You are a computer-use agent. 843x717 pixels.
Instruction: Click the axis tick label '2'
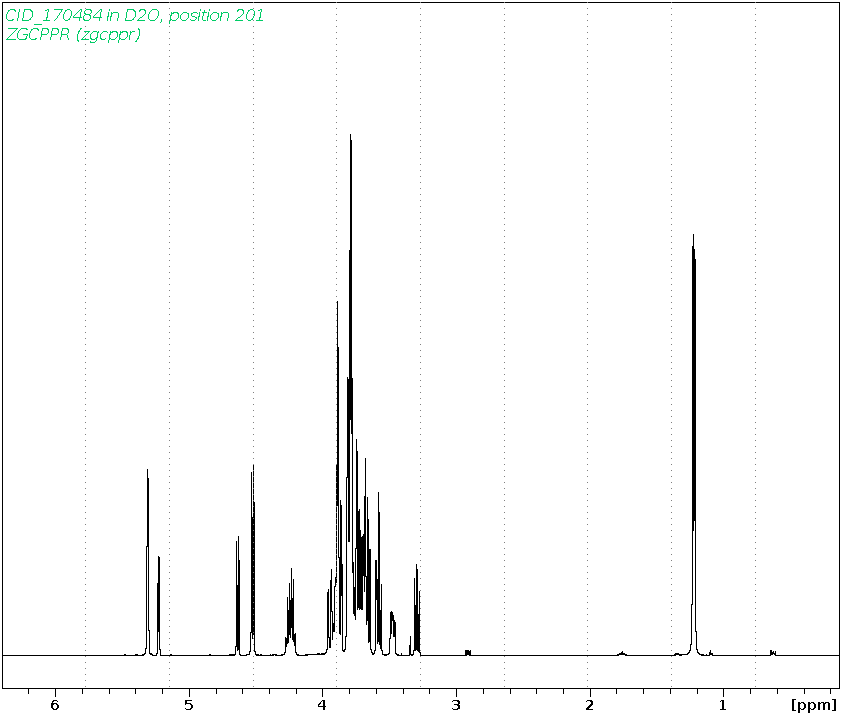(589, 705)
